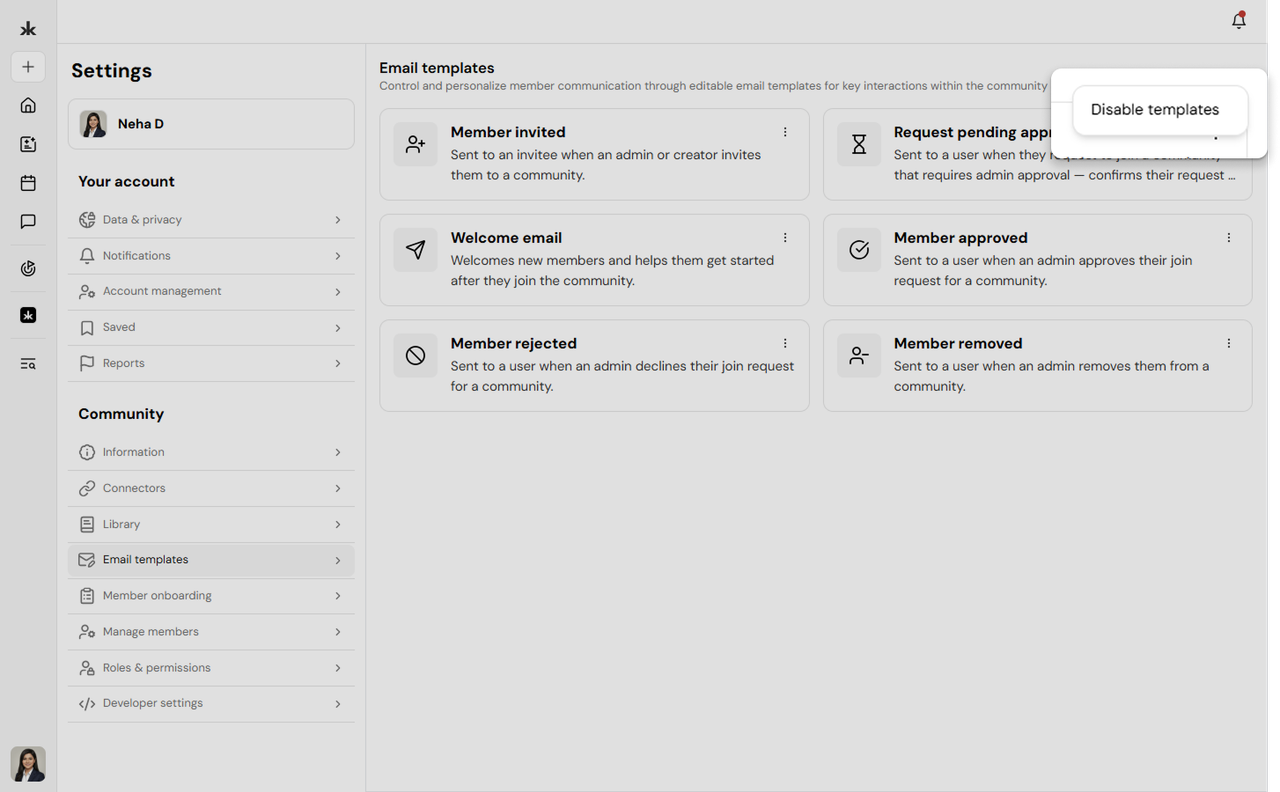The height and width of the screenshot is (792, 1280).
Task: Open the three-dot menu on Member removed card
Action: tap(1229, 343)
